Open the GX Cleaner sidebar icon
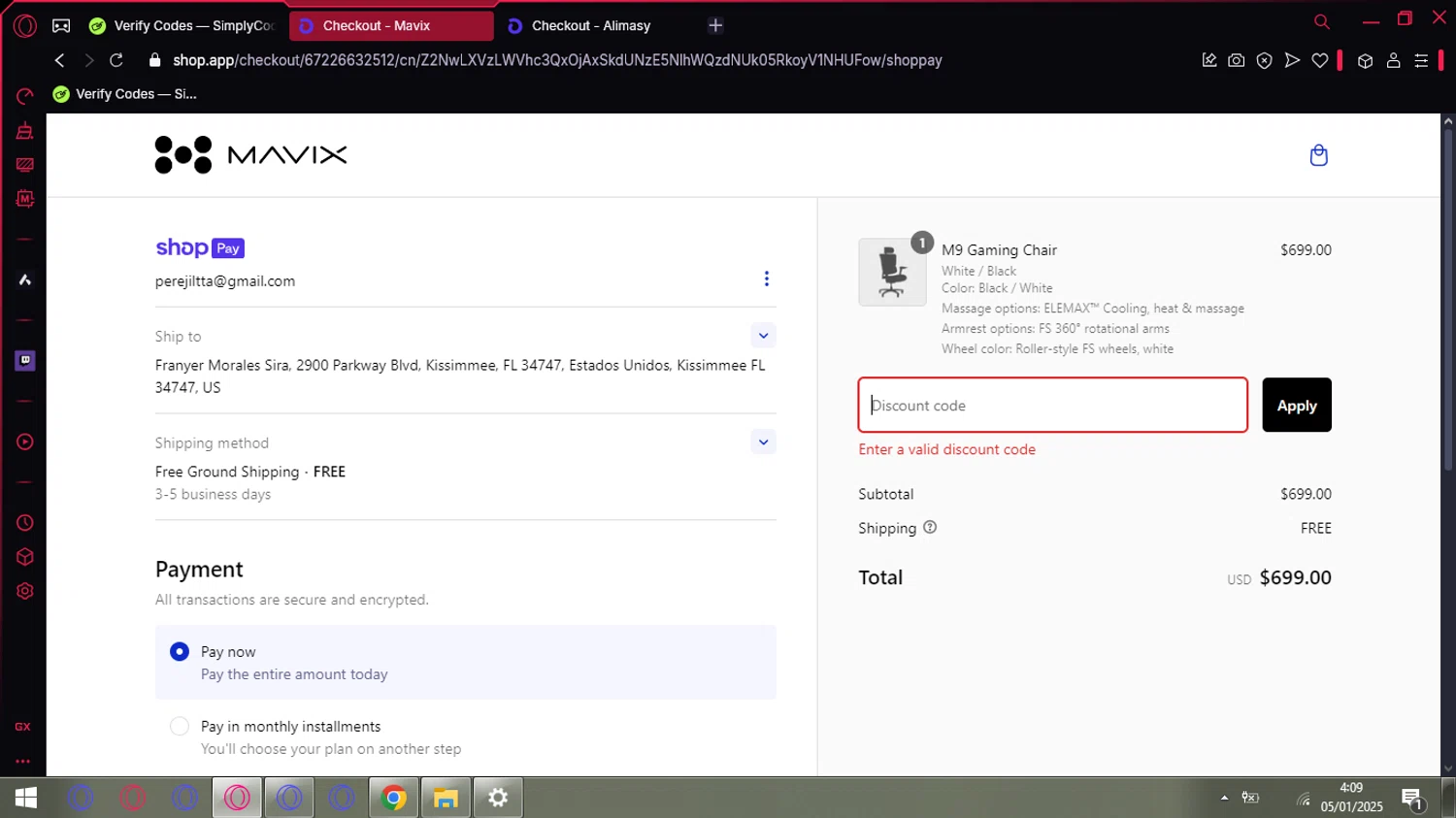The height and width of the screenshot is (818, 1456). point(25,131)
